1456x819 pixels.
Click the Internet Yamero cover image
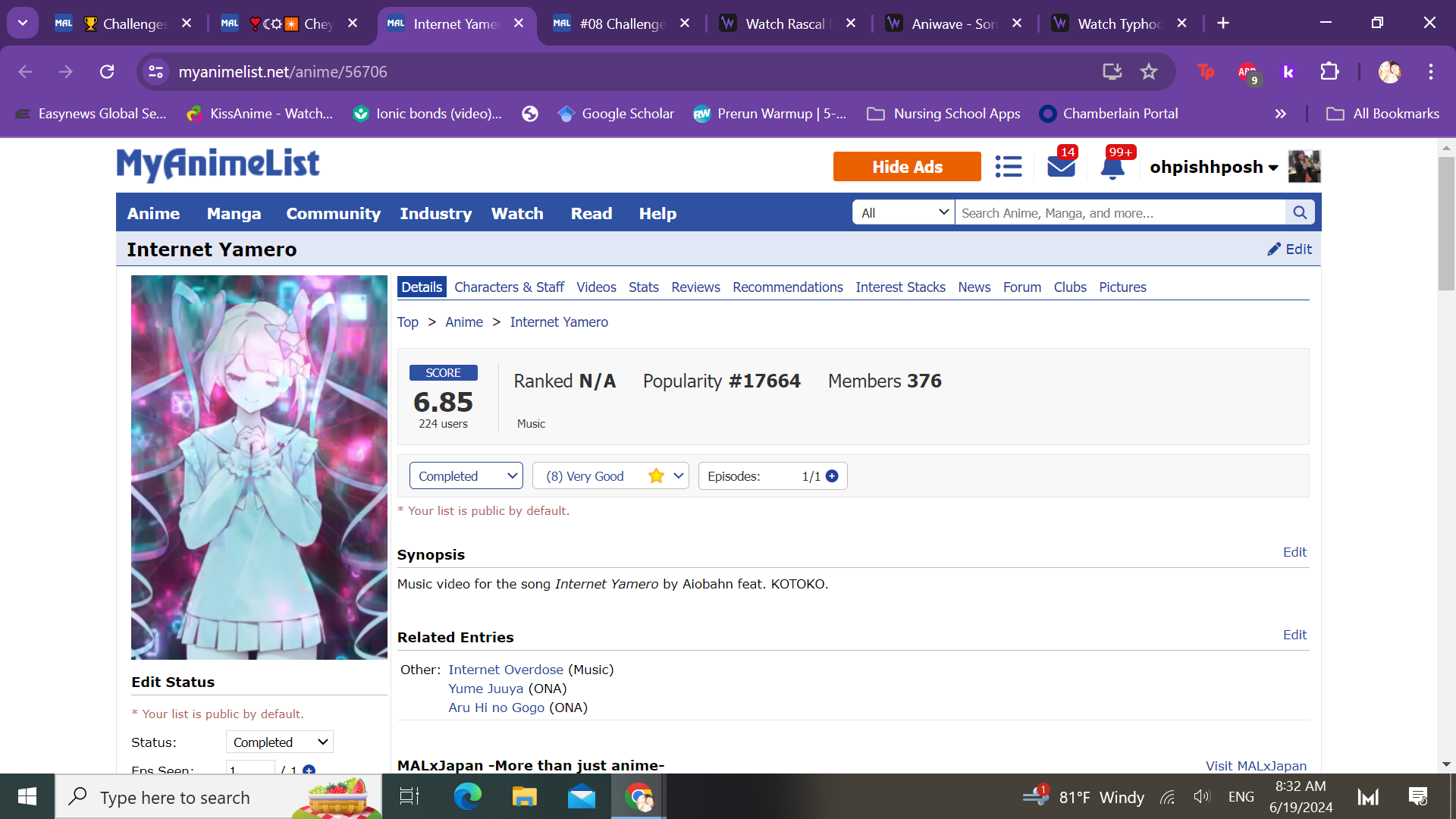point(259,467)
